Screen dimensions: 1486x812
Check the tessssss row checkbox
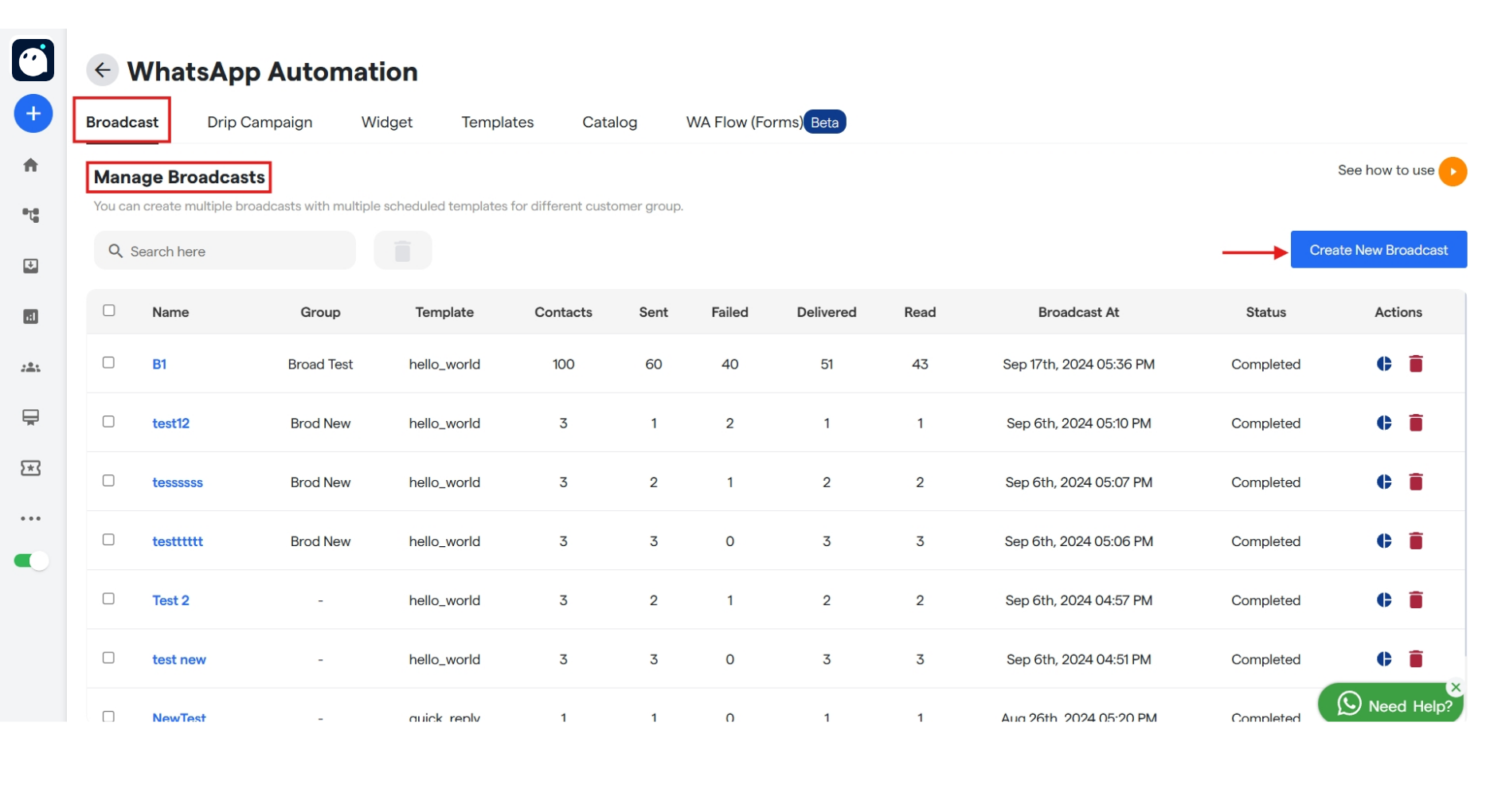(109, 480)
